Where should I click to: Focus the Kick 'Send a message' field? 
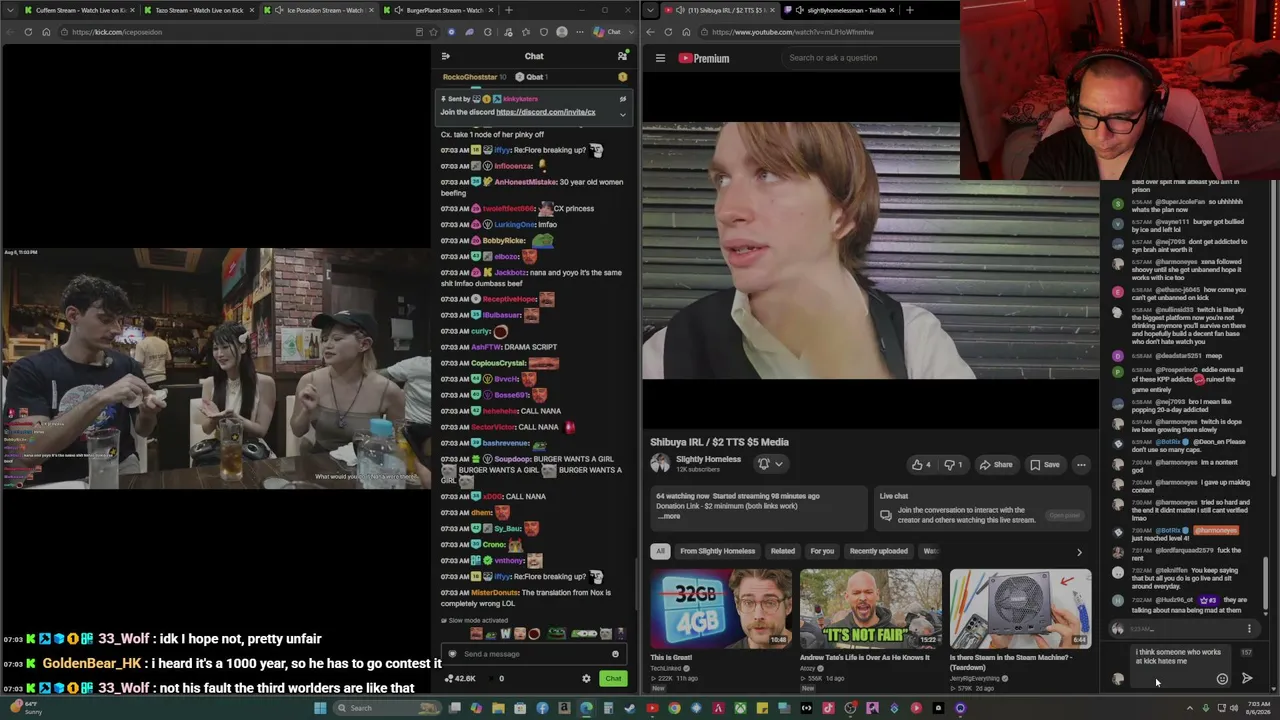pos(533,654)
